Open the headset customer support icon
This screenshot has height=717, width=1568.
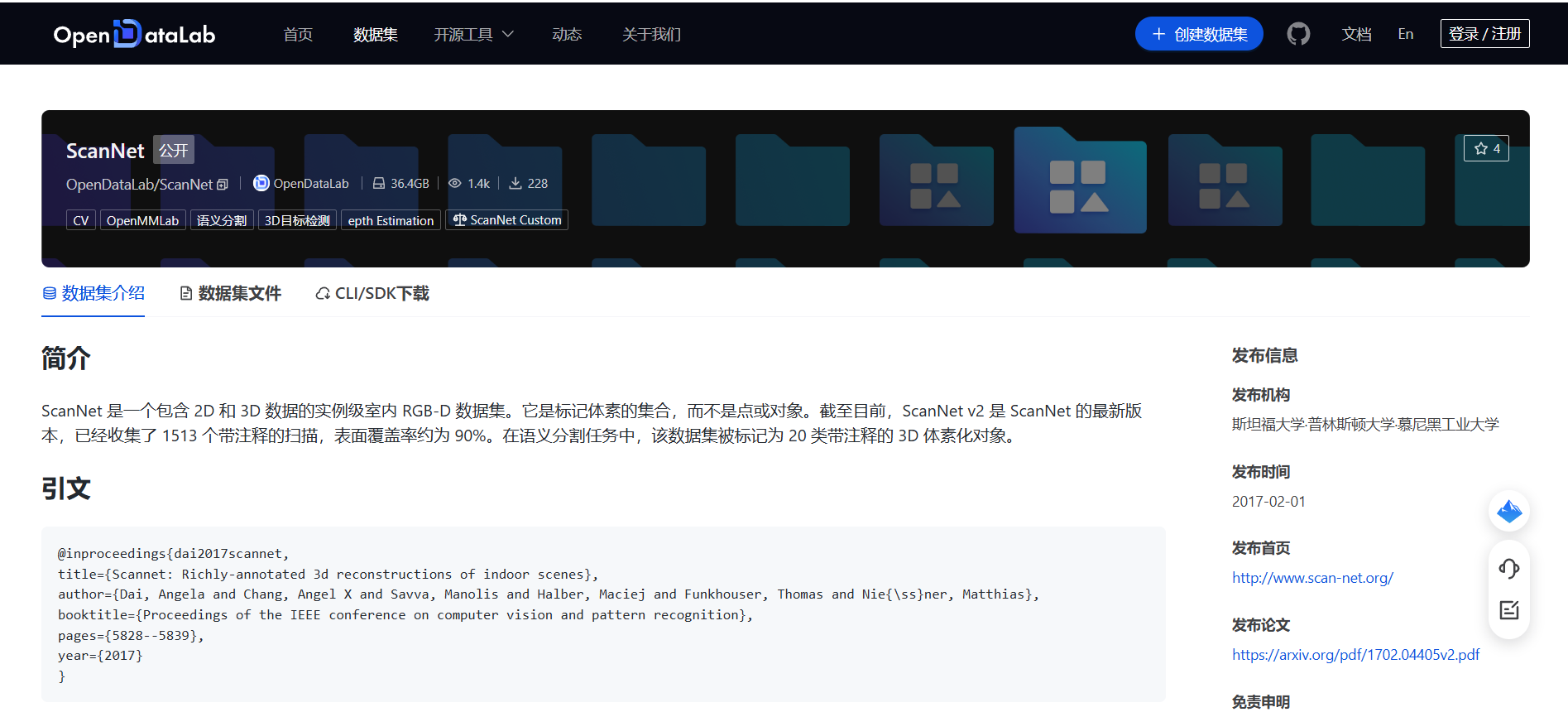coord(1509,569)
